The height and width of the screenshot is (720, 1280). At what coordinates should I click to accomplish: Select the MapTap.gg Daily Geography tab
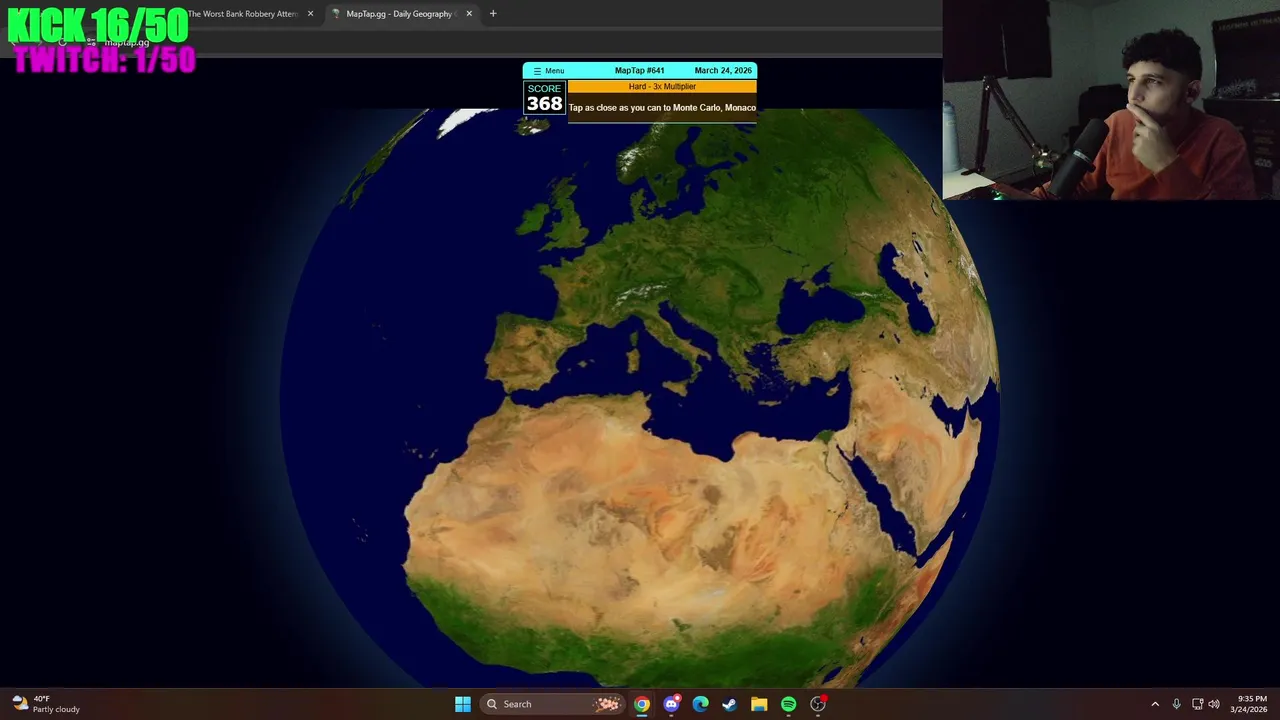coord(401,14)
